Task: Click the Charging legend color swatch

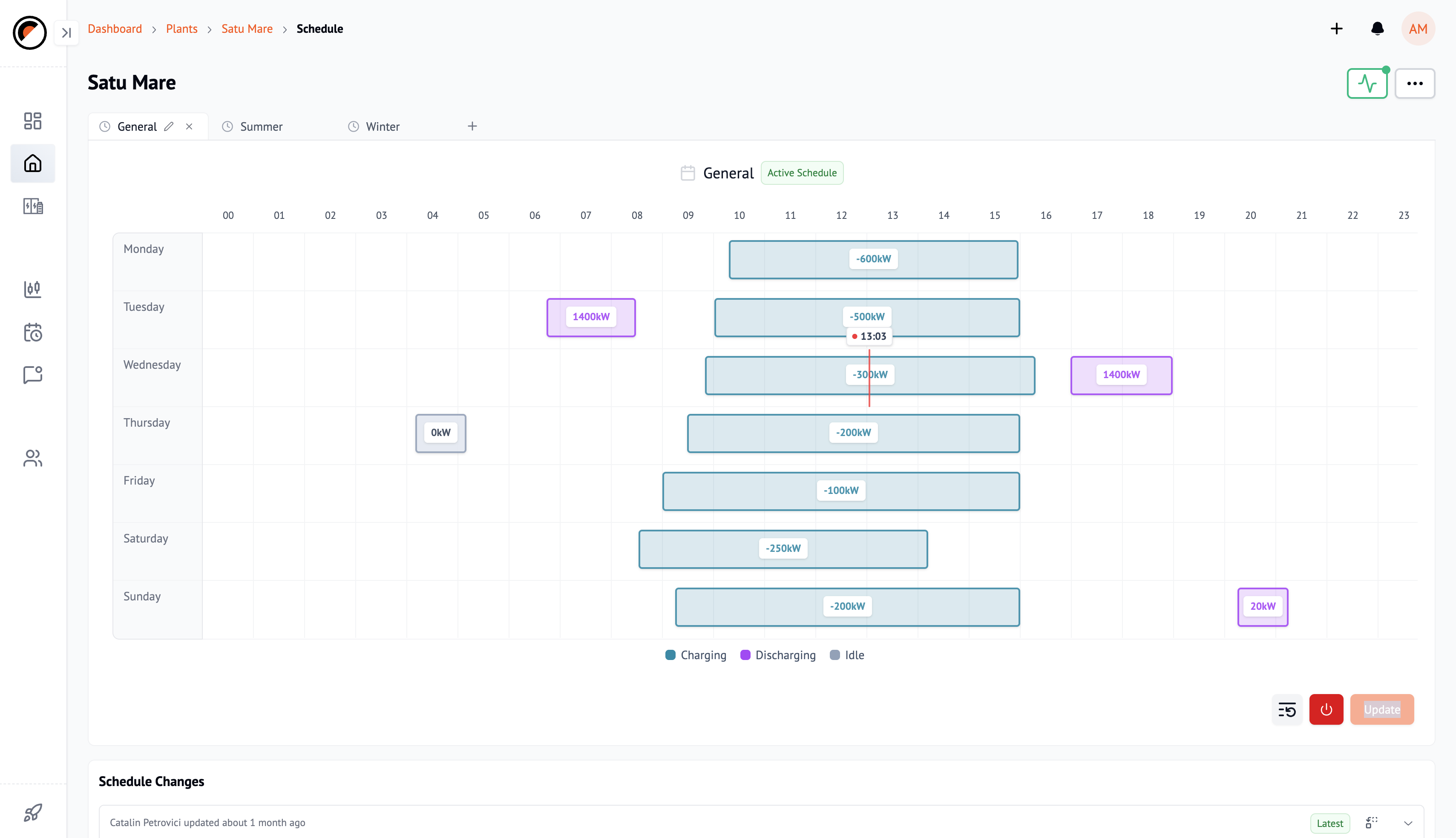Action: (670, 655)
